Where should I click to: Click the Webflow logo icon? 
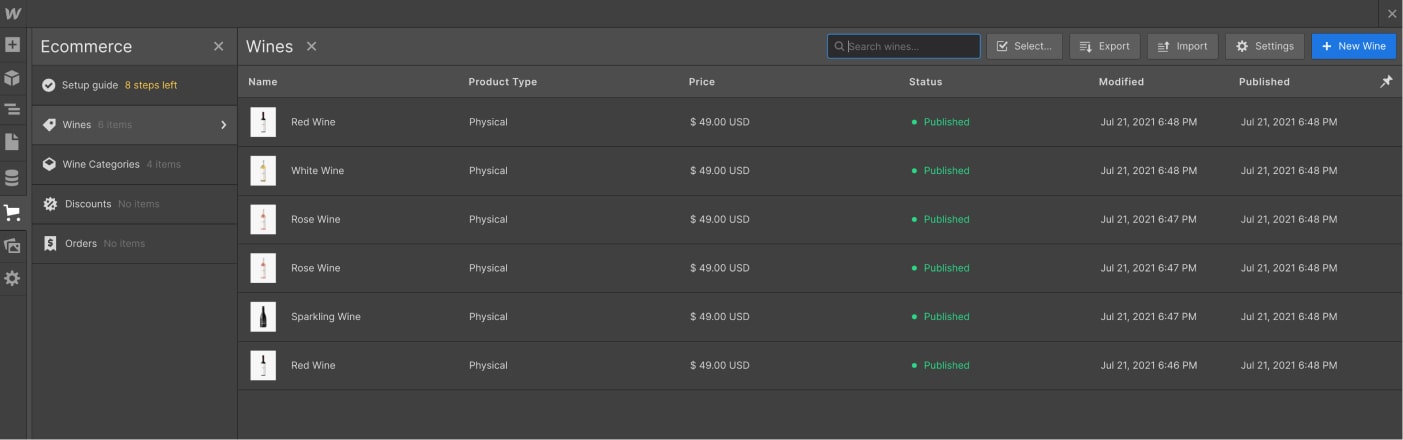point(12,13)
